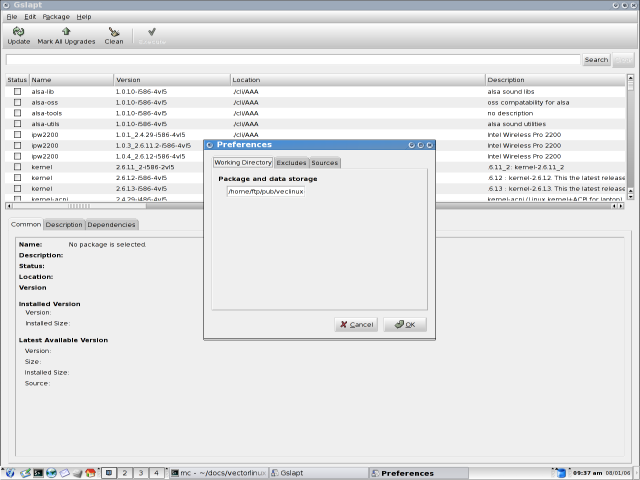Open the Package menu
640x480 pixels.
click(x=56, y=17)
